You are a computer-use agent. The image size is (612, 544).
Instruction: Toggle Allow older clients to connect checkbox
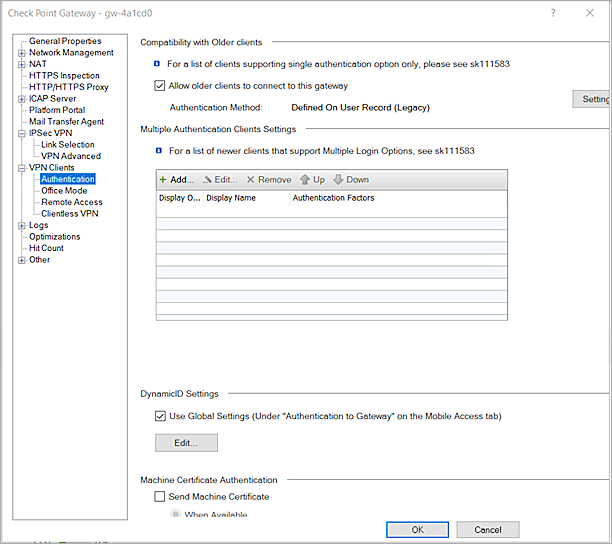click(160, 85)
